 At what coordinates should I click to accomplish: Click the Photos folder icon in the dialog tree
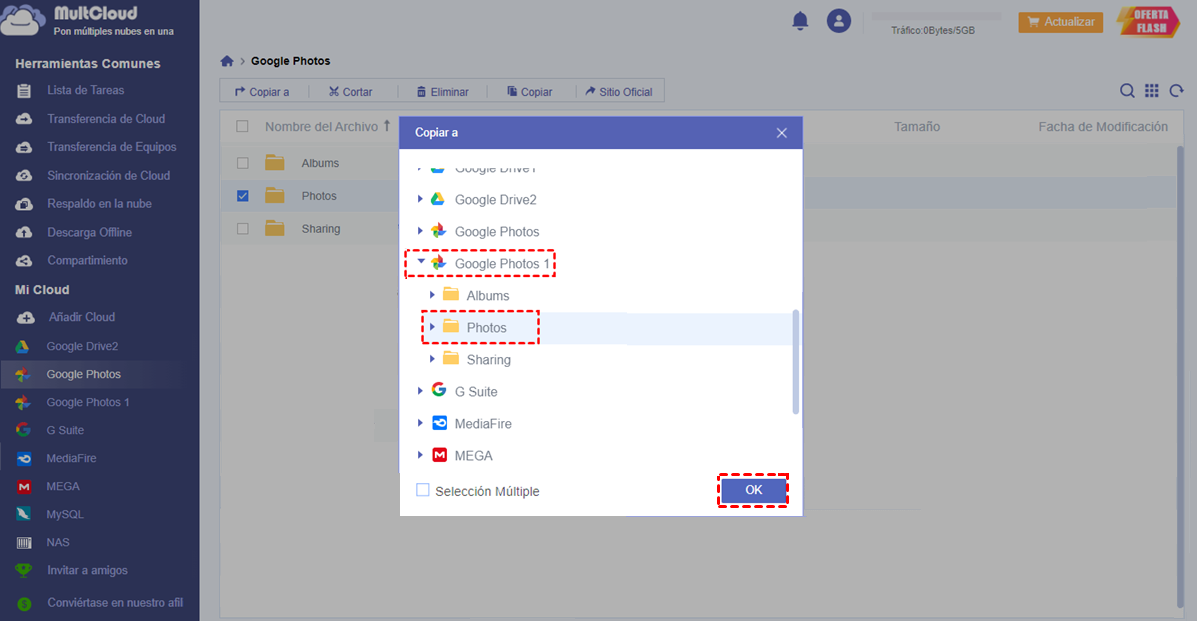(x=451, y=327)
